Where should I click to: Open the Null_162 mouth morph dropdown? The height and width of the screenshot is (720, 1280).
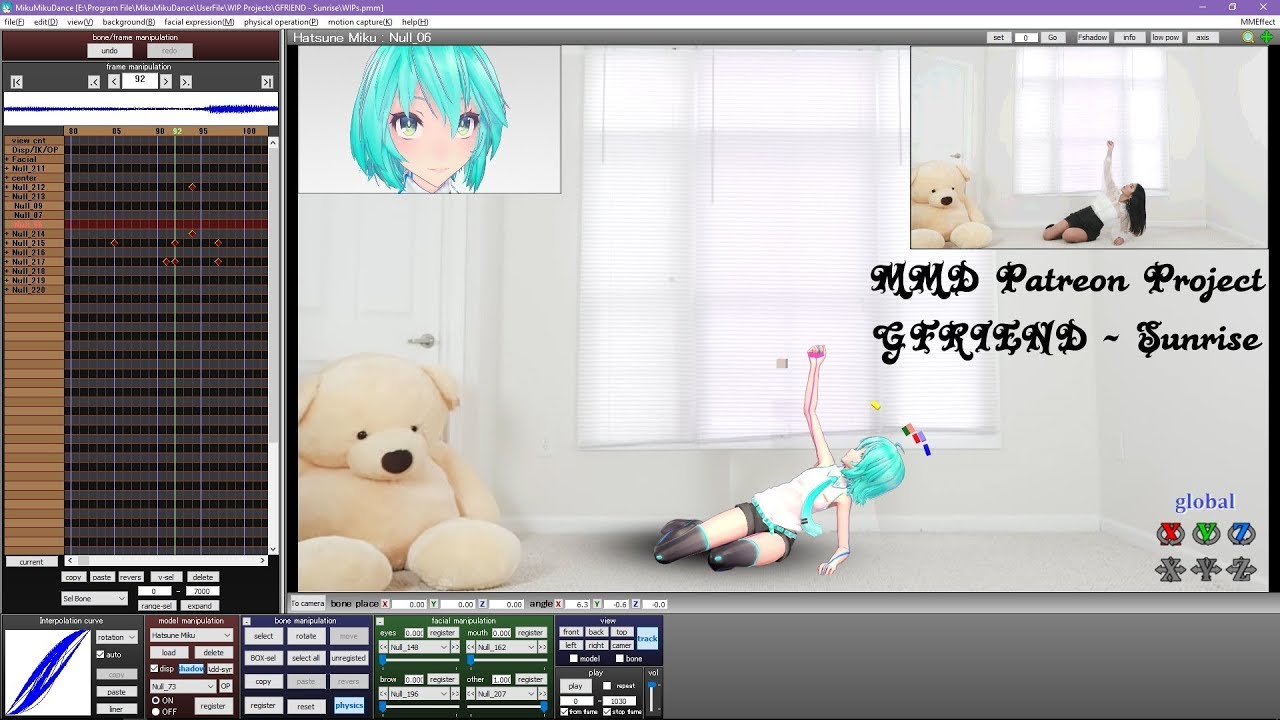[x=507, y=647]
